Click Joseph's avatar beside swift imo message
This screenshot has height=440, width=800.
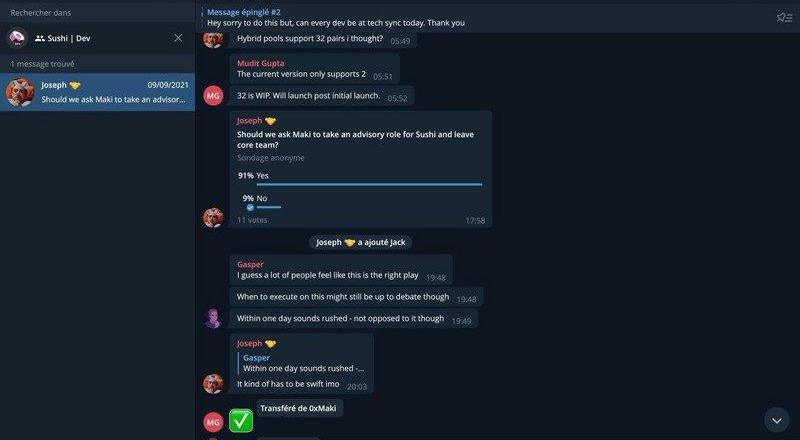point(213,383)
